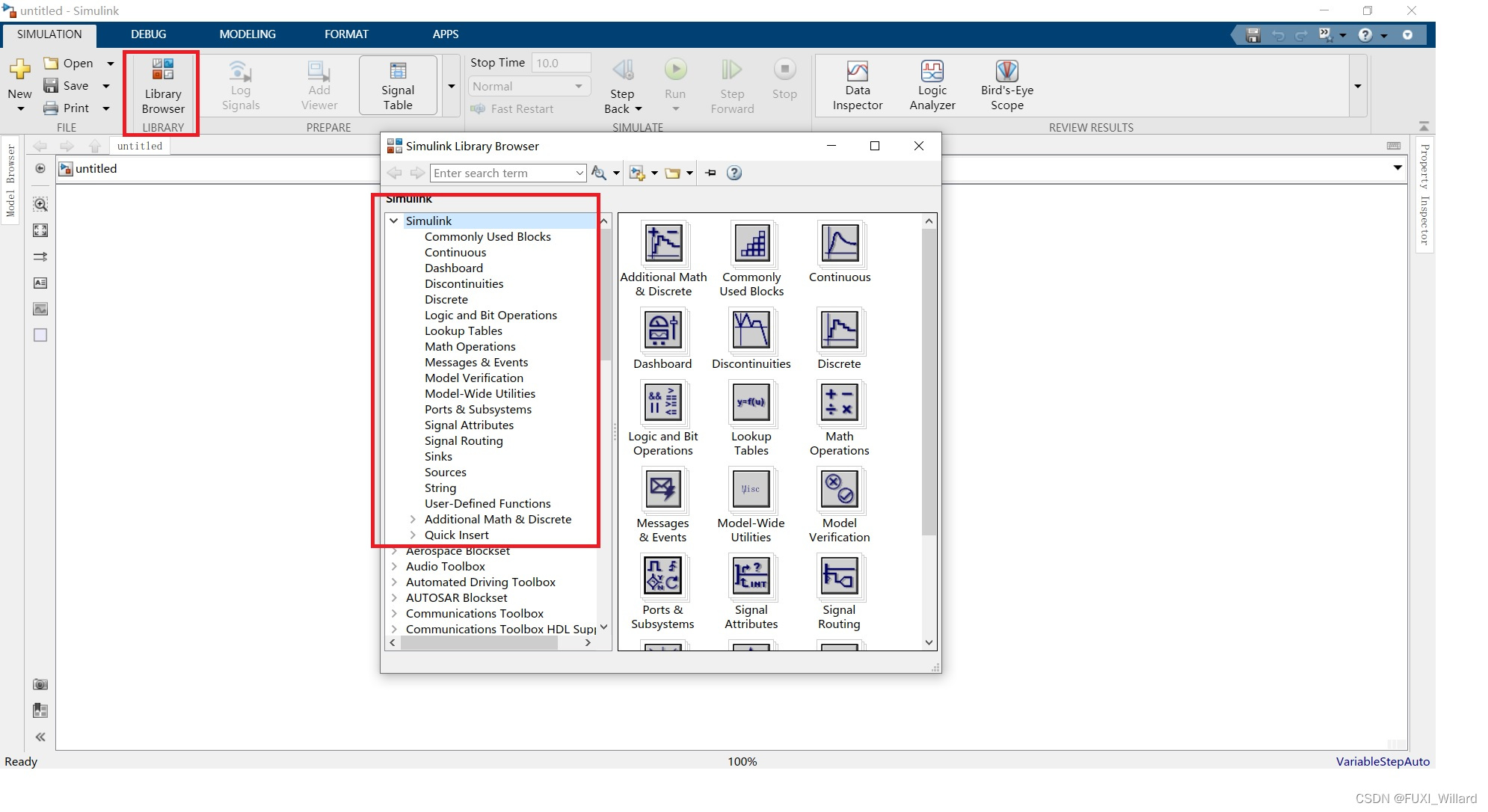Switch to the MODELING tab
Image resolution: width=1488 pixels, height=812 pixels.
(x=247, y=34)
